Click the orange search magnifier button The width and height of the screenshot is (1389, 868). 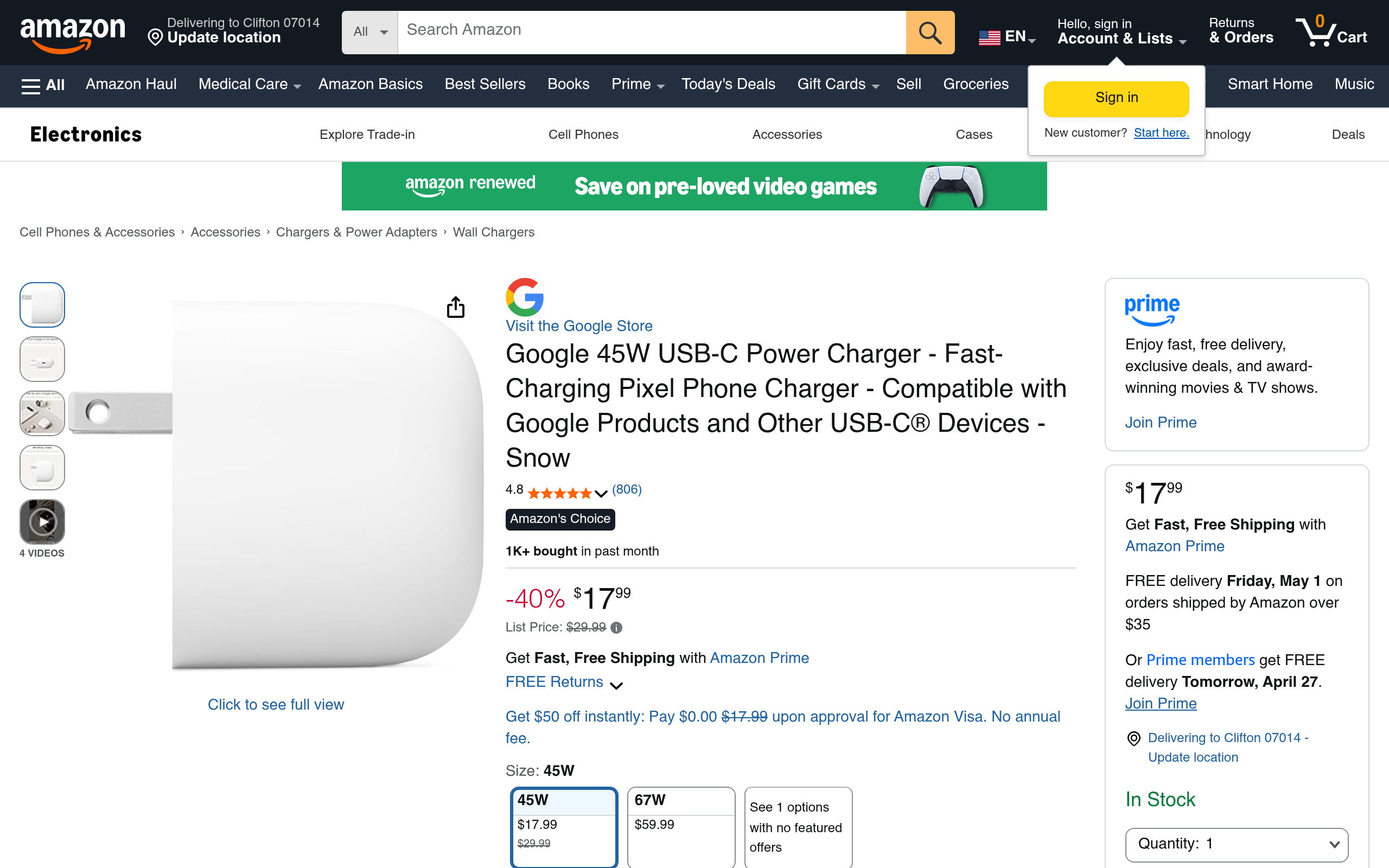(930, 33)
